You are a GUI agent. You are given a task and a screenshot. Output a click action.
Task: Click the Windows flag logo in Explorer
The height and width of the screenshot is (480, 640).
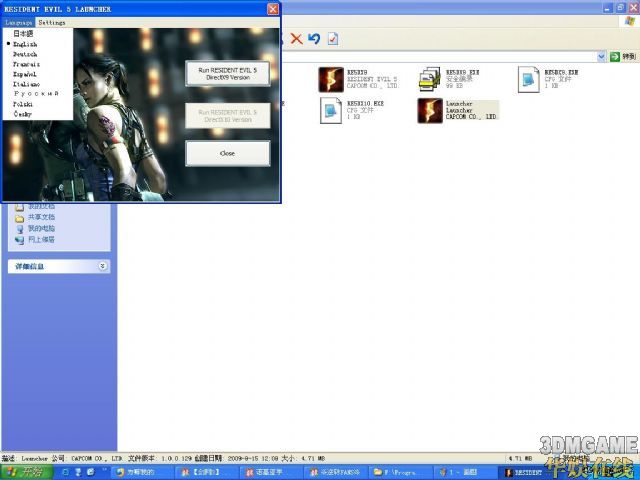[x=631, y=22]
